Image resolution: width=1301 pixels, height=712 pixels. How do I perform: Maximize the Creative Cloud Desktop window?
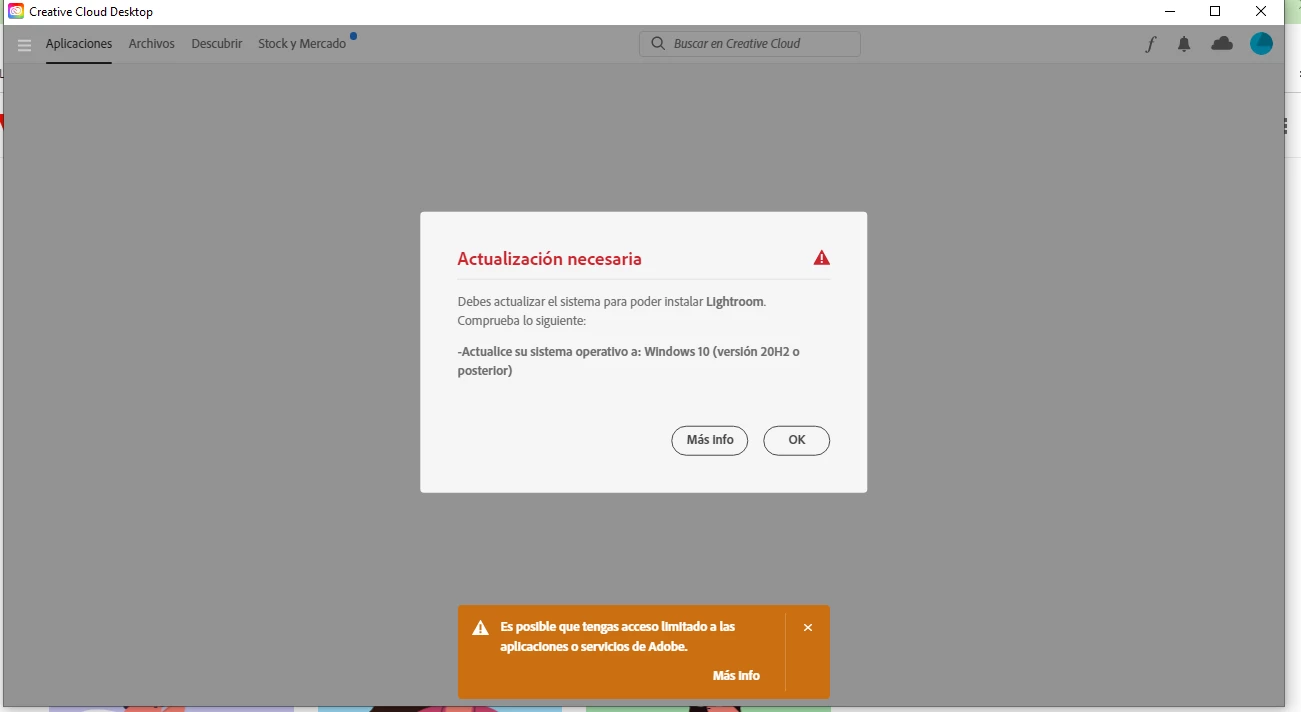(1215, 12)
